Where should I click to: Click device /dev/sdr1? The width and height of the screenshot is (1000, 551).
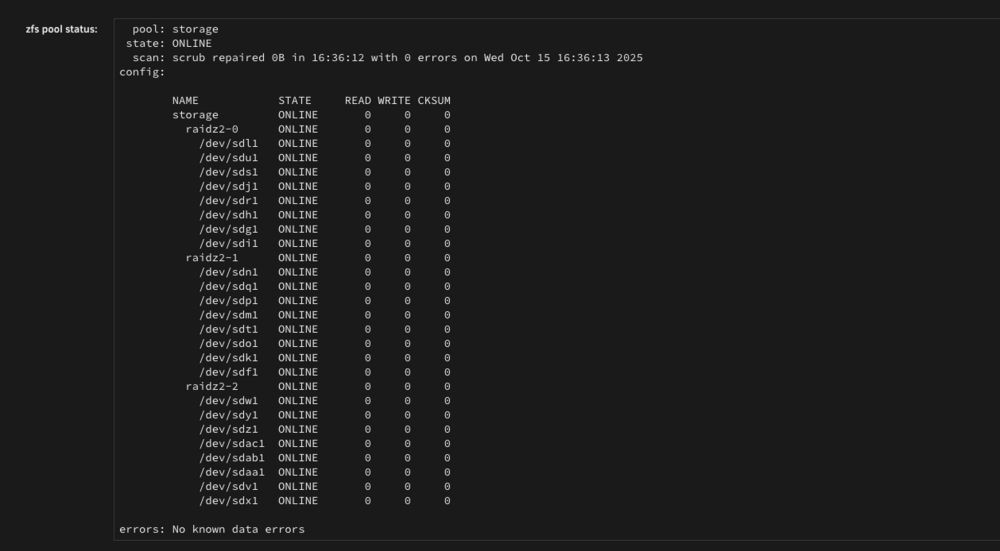pyautogui.click(x=228, y=201)
